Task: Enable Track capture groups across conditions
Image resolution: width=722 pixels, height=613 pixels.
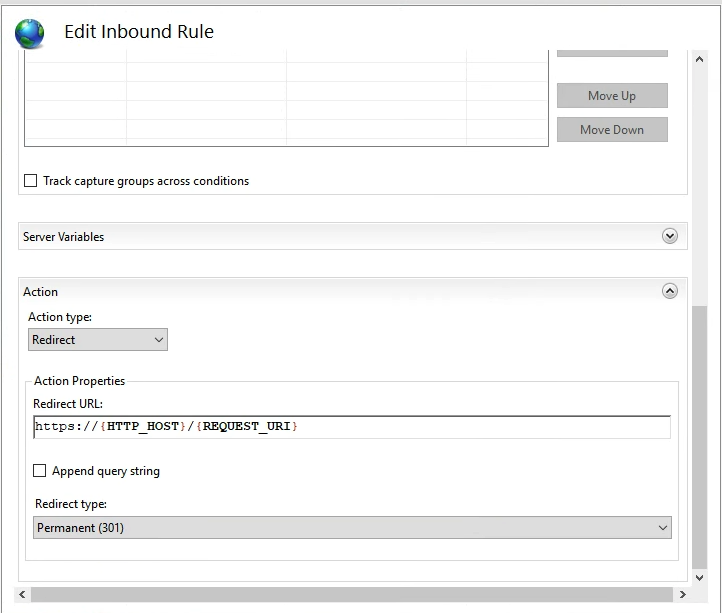Action: pos(30,181)
